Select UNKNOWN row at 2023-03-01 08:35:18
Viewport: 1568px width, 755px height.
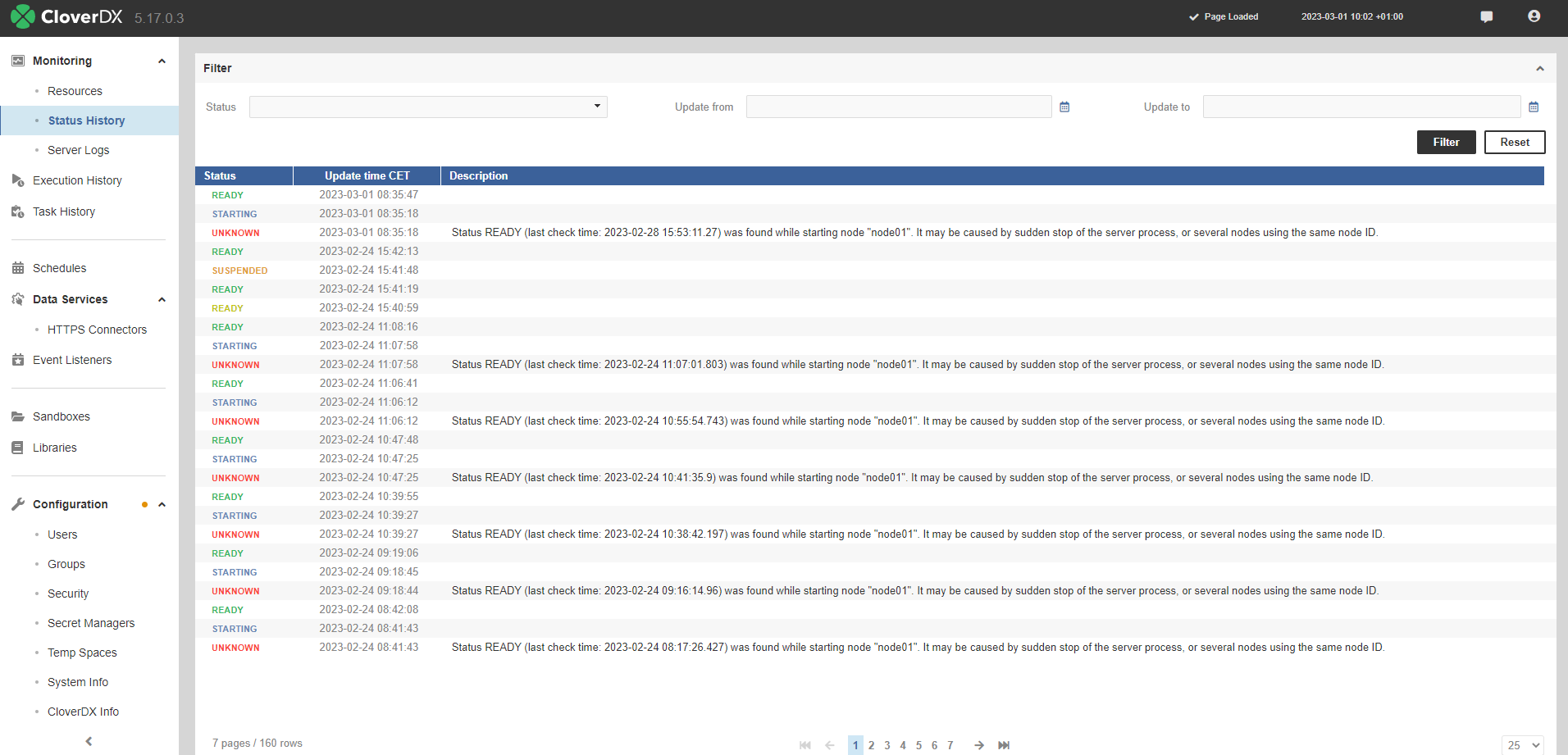[875, 233]
